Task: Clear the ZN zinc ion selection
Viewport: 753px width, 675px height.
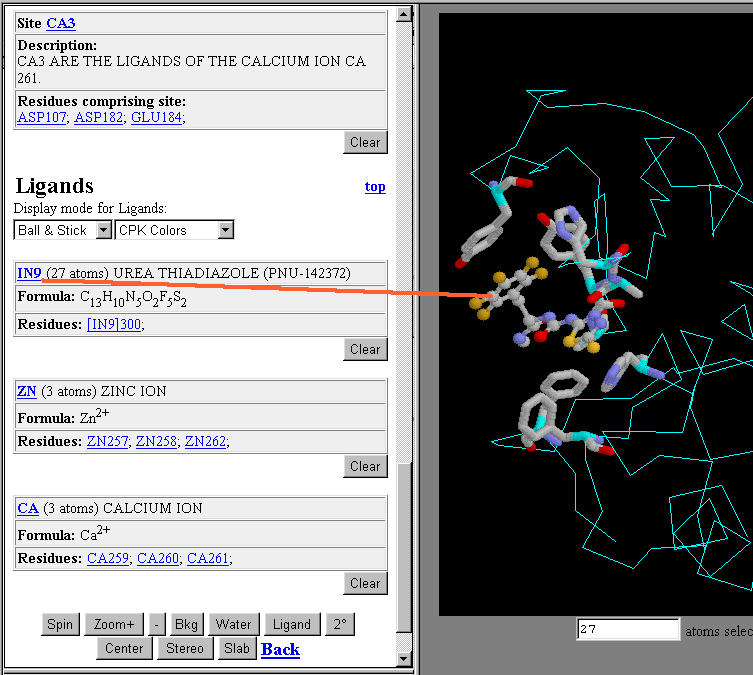Action: 365,466
